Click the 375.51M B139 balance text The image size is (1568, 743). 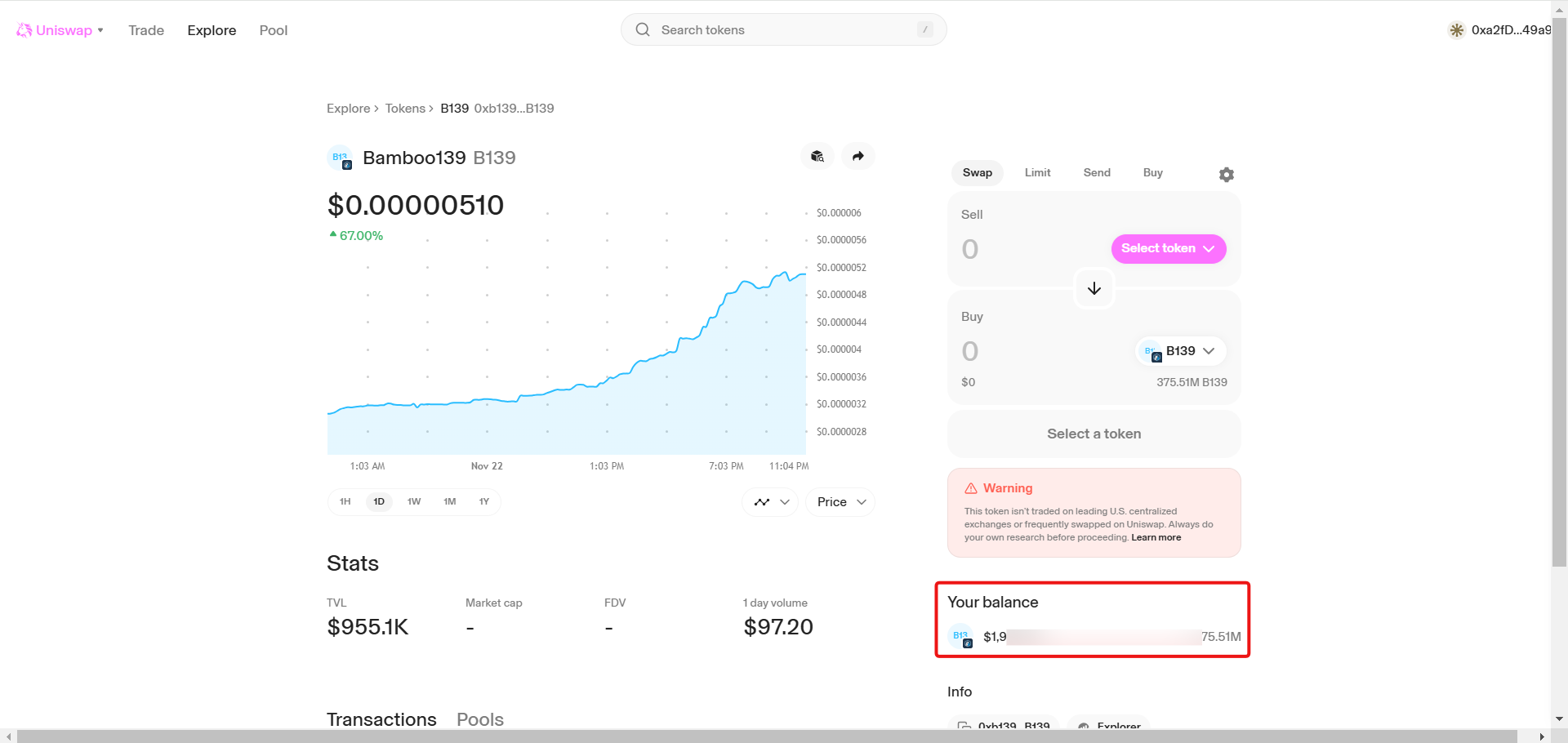click(x=1192, y=382)
